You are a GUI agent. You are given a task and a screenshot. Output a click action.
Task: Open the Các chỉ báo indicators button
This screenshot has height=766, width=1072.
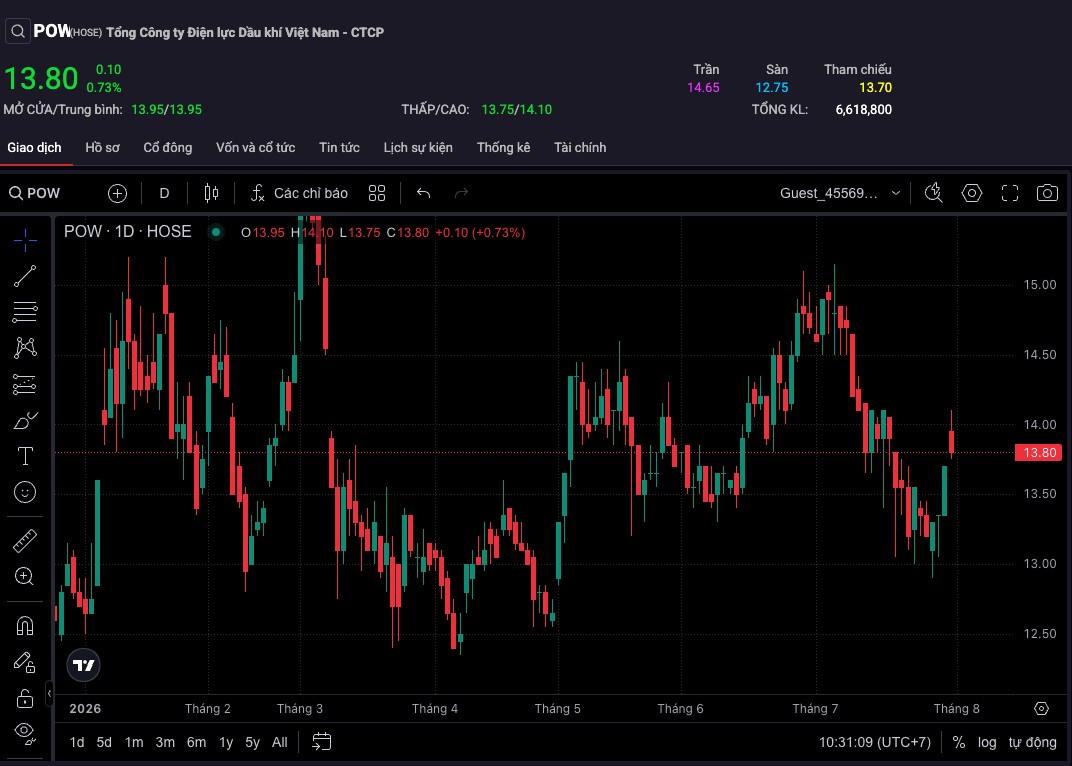pyautogui.click(x=299, y=194)
